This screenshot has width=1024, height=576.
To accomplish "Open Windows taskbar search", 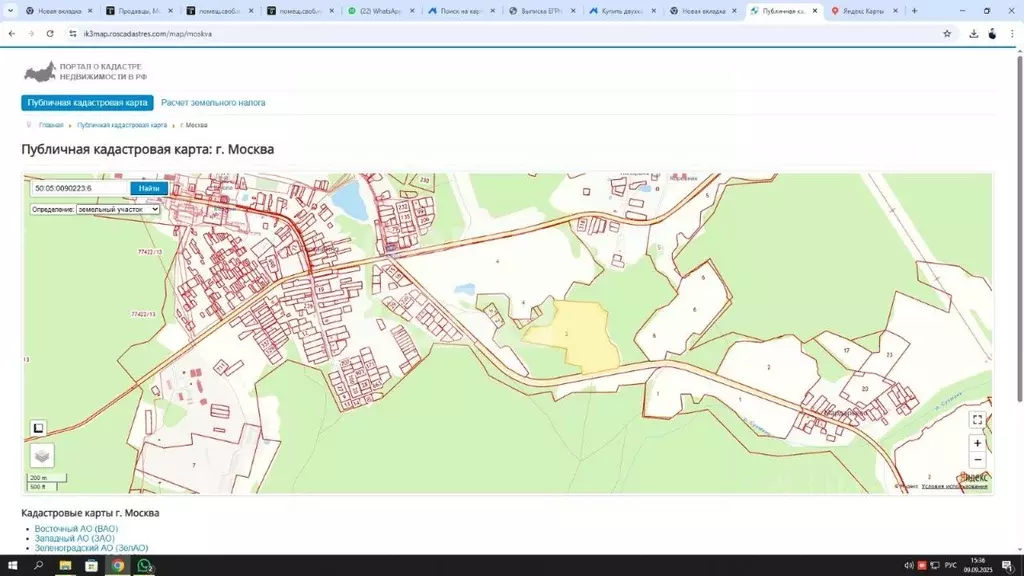I will [39, 566].
